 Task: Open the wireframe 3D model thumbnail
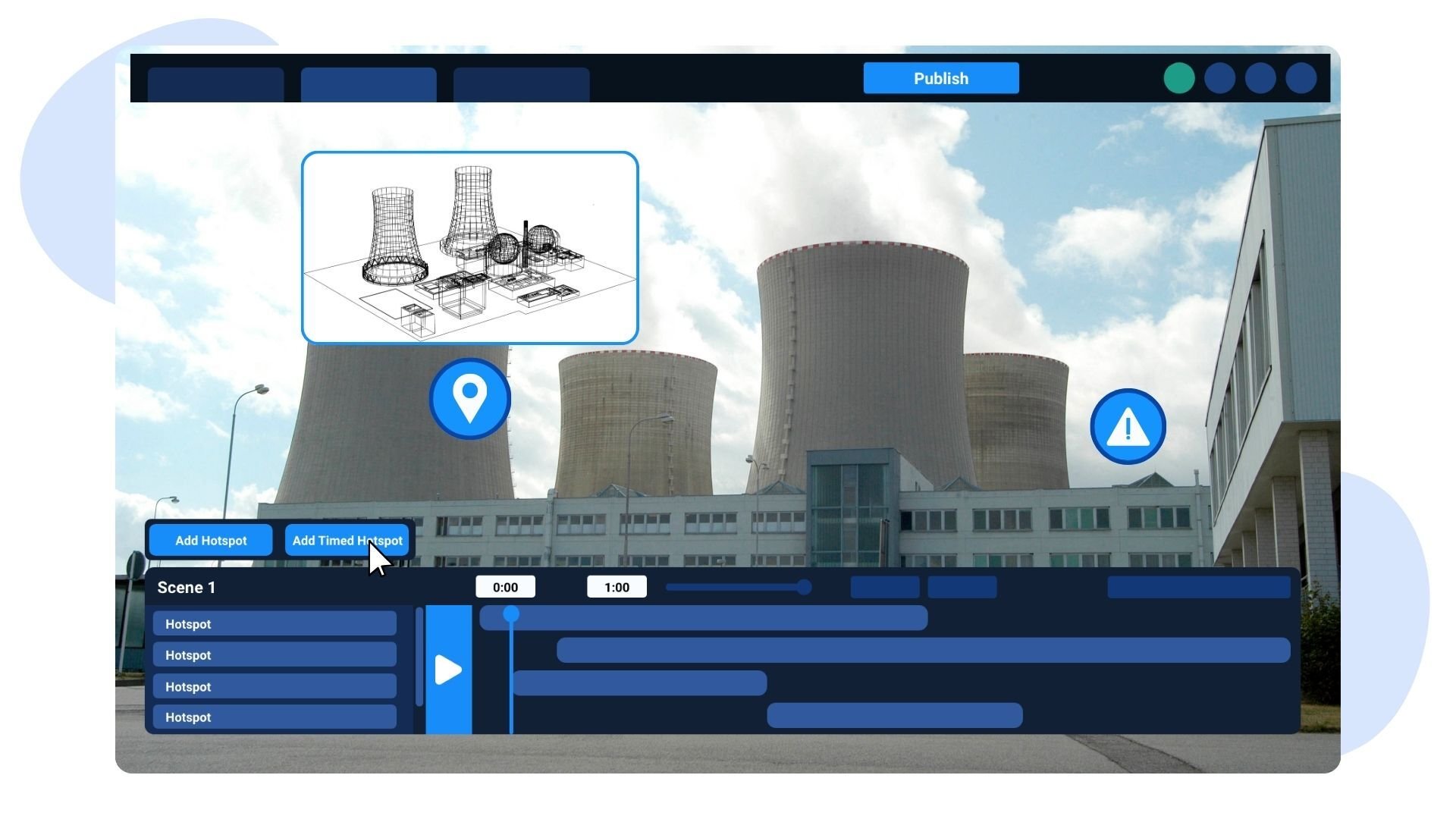click(x=469, y=248)
